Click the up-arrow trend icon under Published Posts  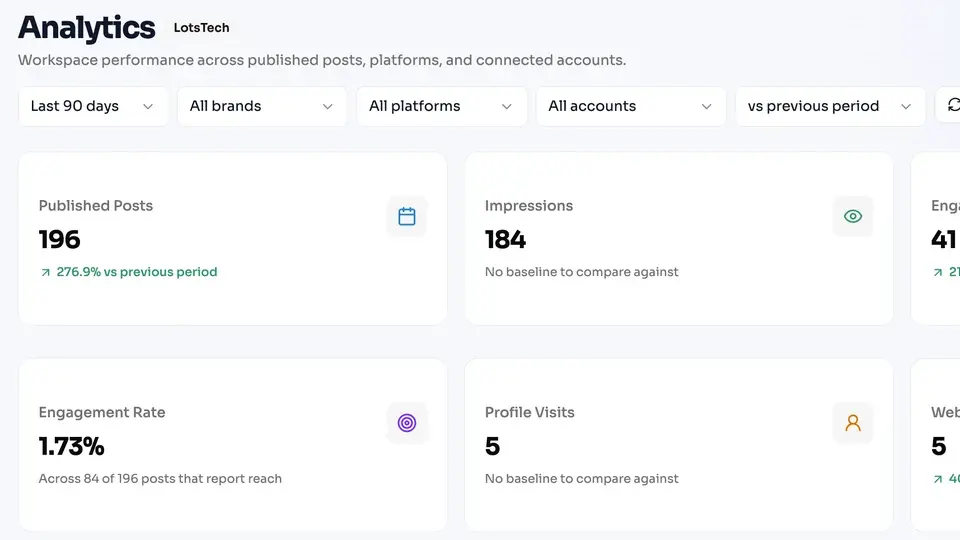45,272
